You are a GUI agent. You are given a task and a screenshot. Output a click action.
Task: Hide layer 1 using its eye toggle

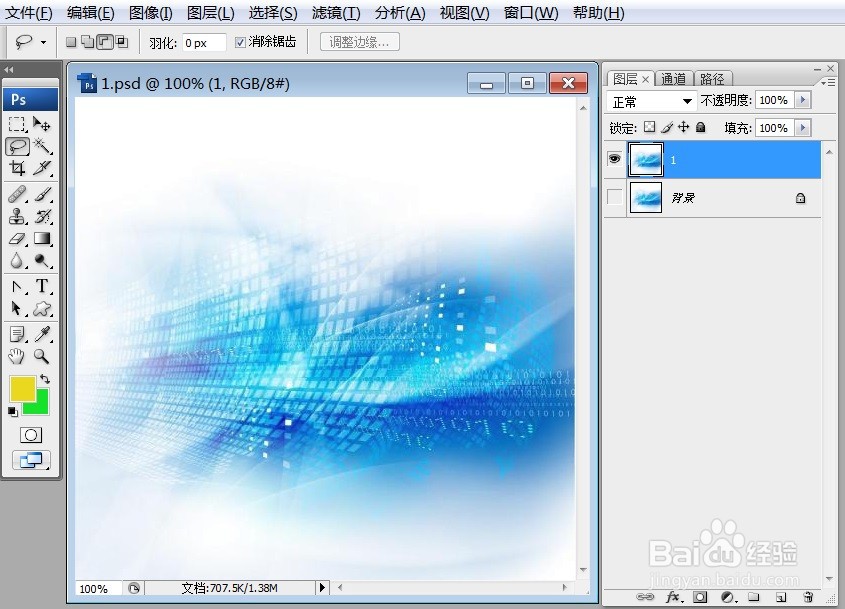point(614,158)
